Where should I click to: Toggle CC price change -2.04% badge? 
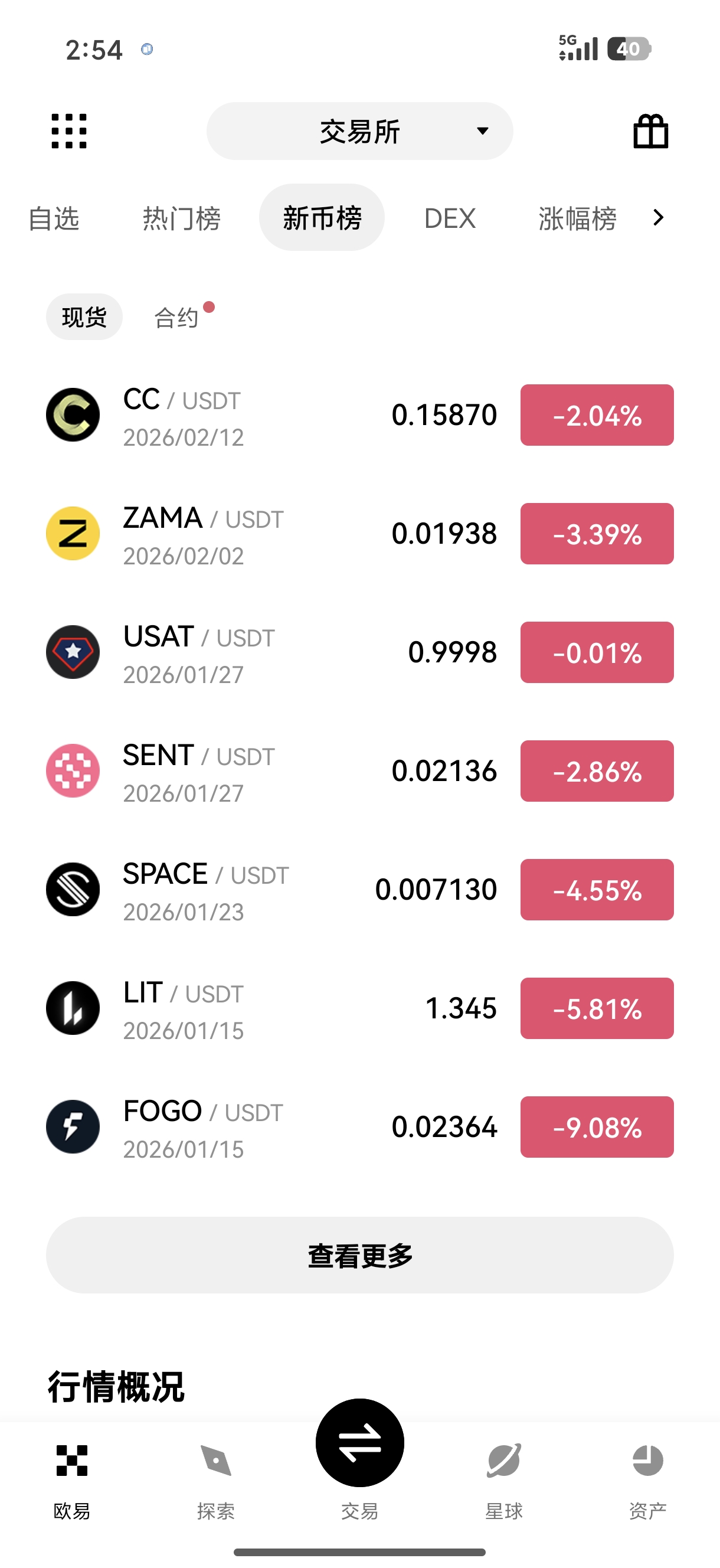tap(597, 415)
